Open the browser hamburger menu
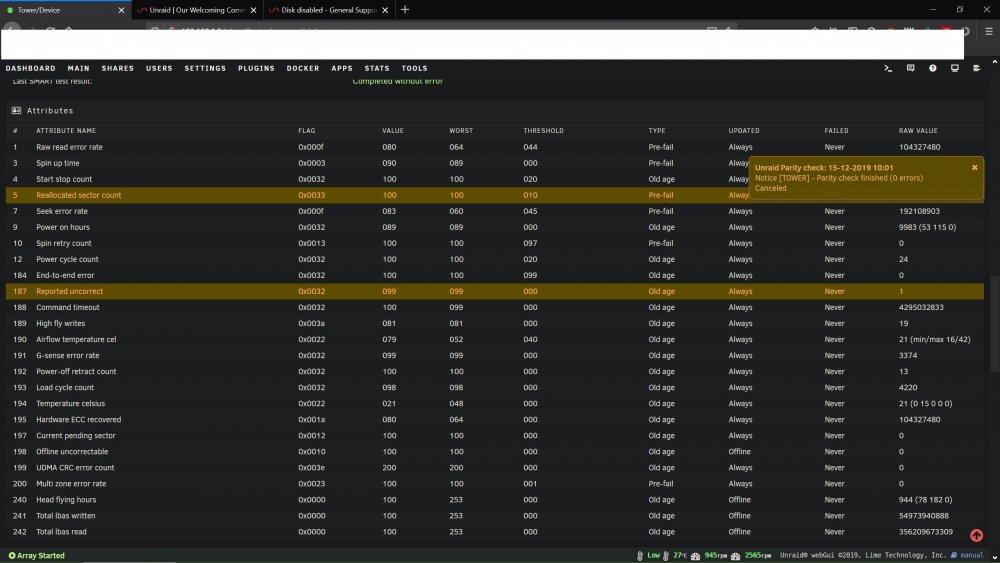The width and height of the screenshot is (1000, 563). tap(989, 31)
